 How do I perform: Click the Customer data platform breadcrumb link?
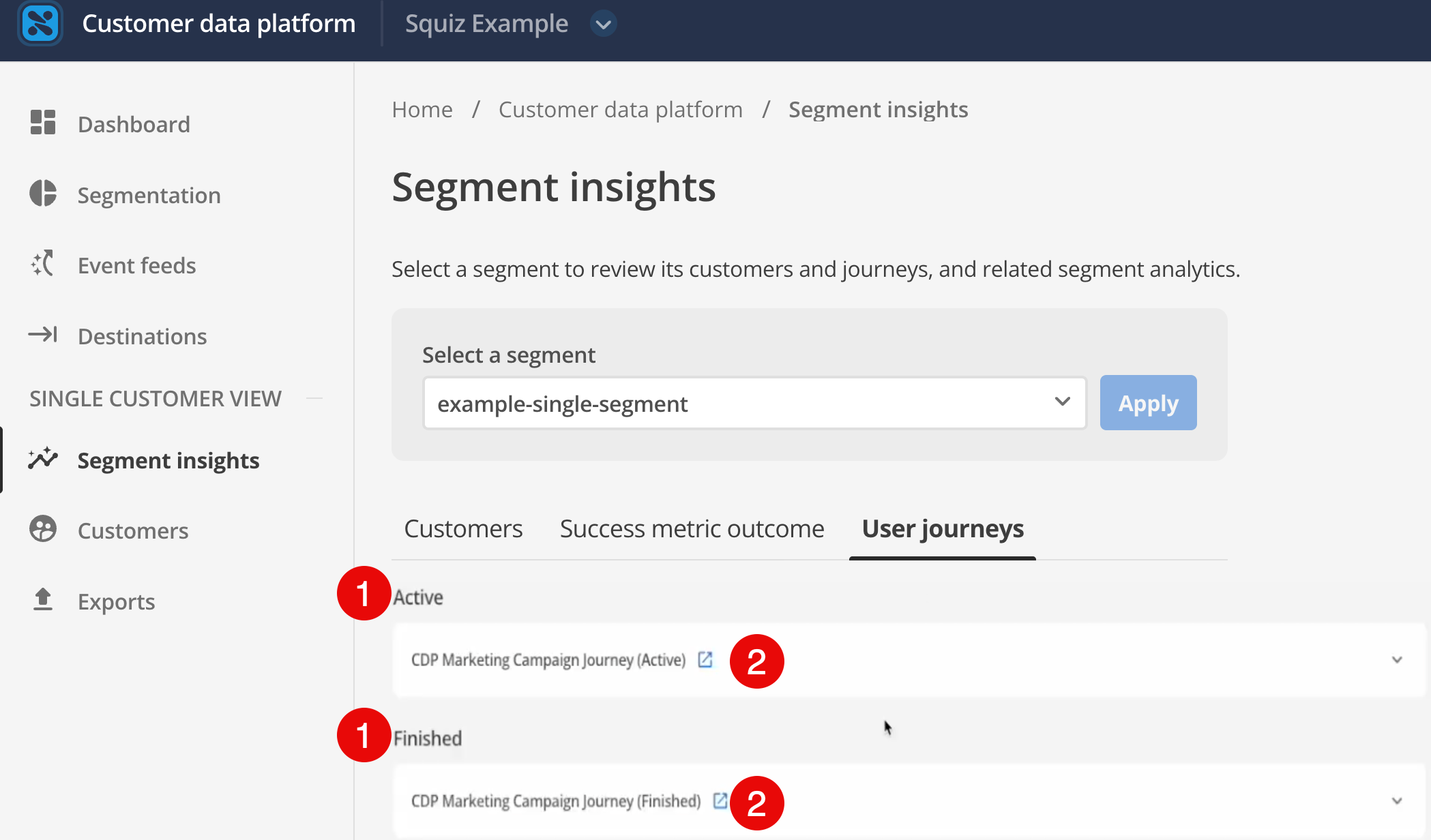[620, 109]
